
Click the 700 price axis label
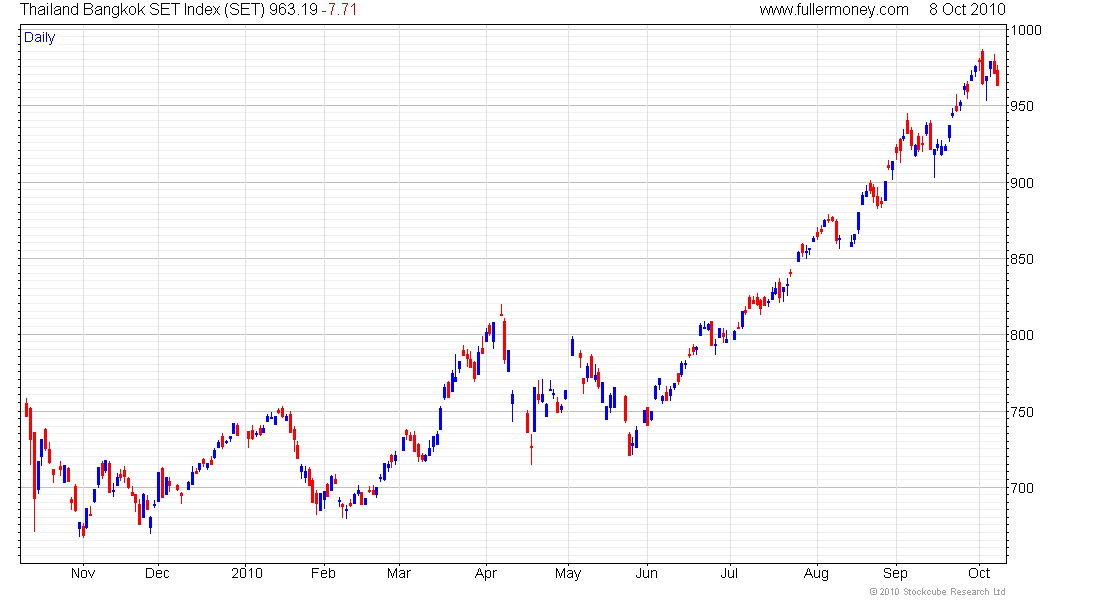(x=1023, y=488)
